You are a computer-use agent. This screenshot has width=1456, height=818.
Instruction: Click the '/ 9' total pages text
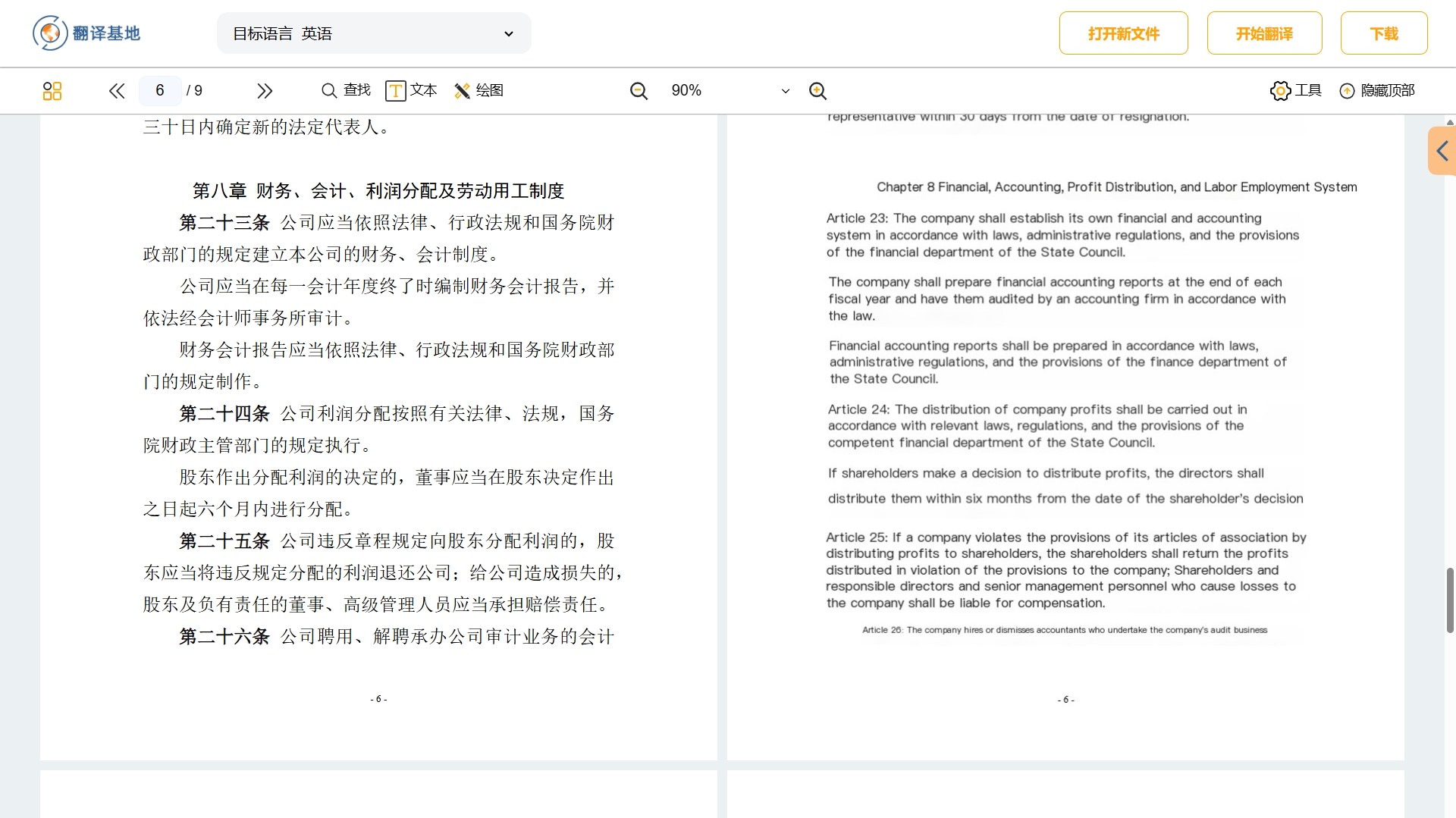(195, 91)
